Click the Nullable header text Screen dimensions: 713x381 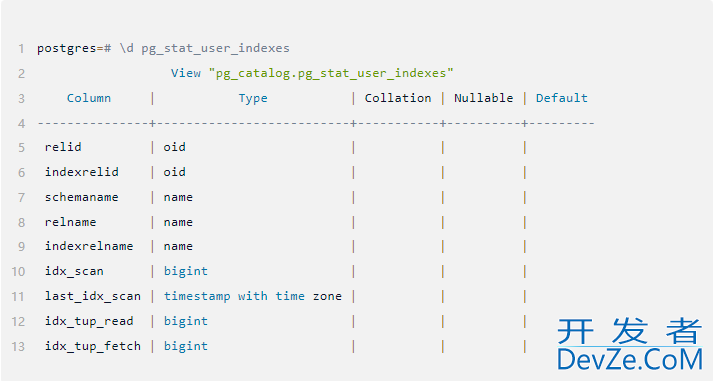point(483,98)
